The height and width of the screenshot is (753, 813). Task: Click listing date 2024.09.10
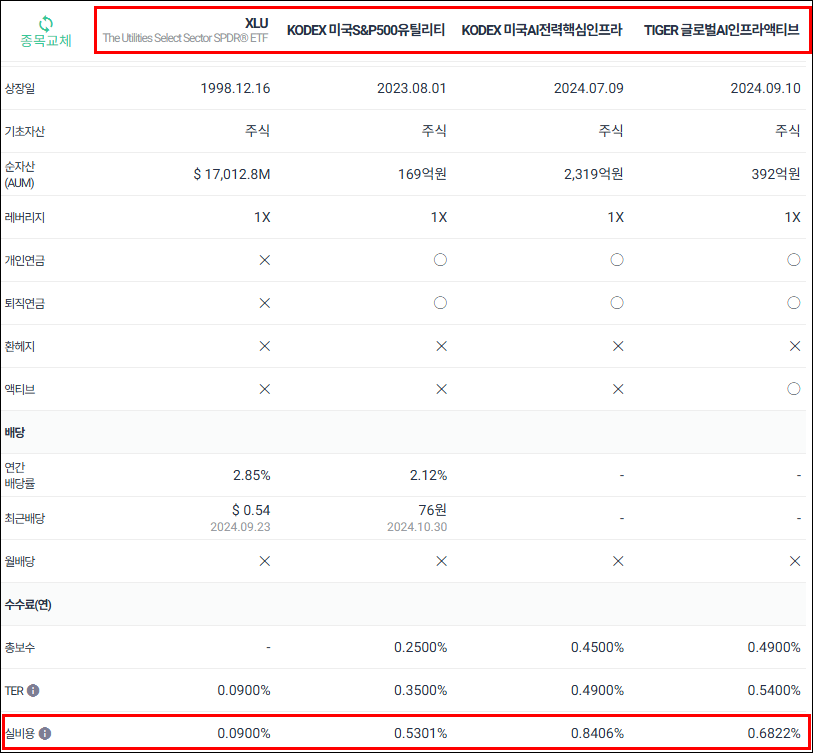(765, 89)
